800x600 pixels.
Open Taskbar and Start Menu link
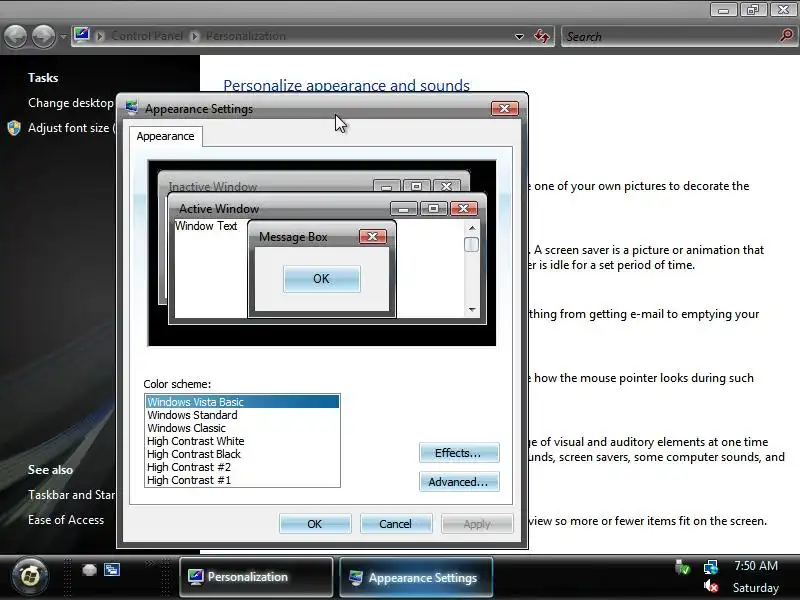point(71,494)
